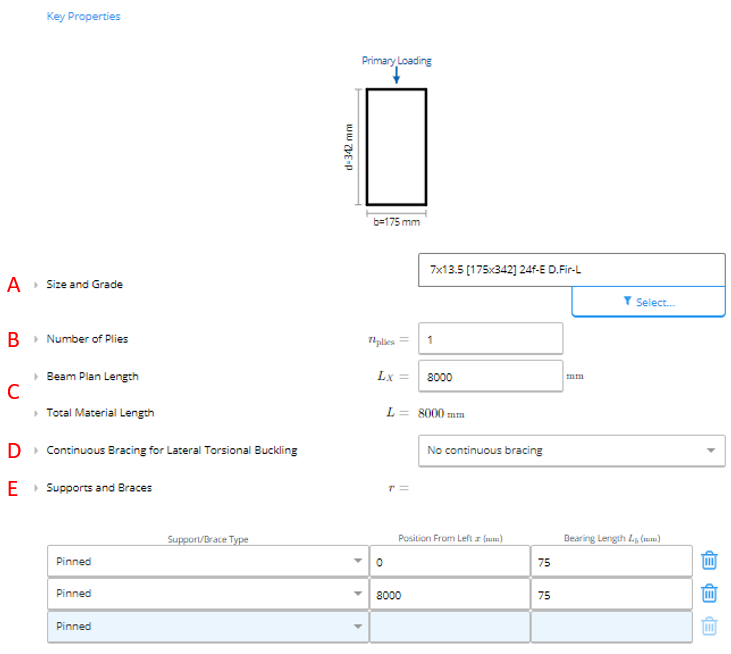Click empty bearing length field in new row
This screenshot has width=731, height=654.
[612, 626]
